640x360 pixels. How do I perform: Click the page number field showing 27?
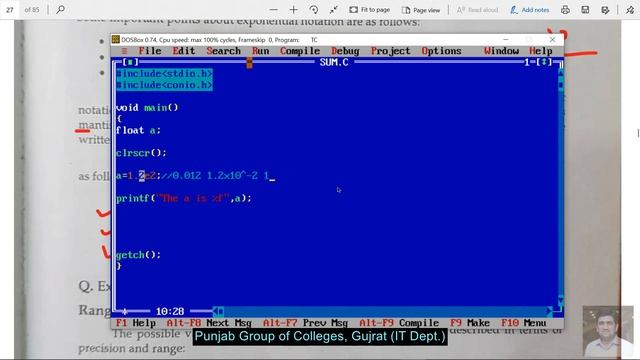pyautogui.click(x=10, y=9)
